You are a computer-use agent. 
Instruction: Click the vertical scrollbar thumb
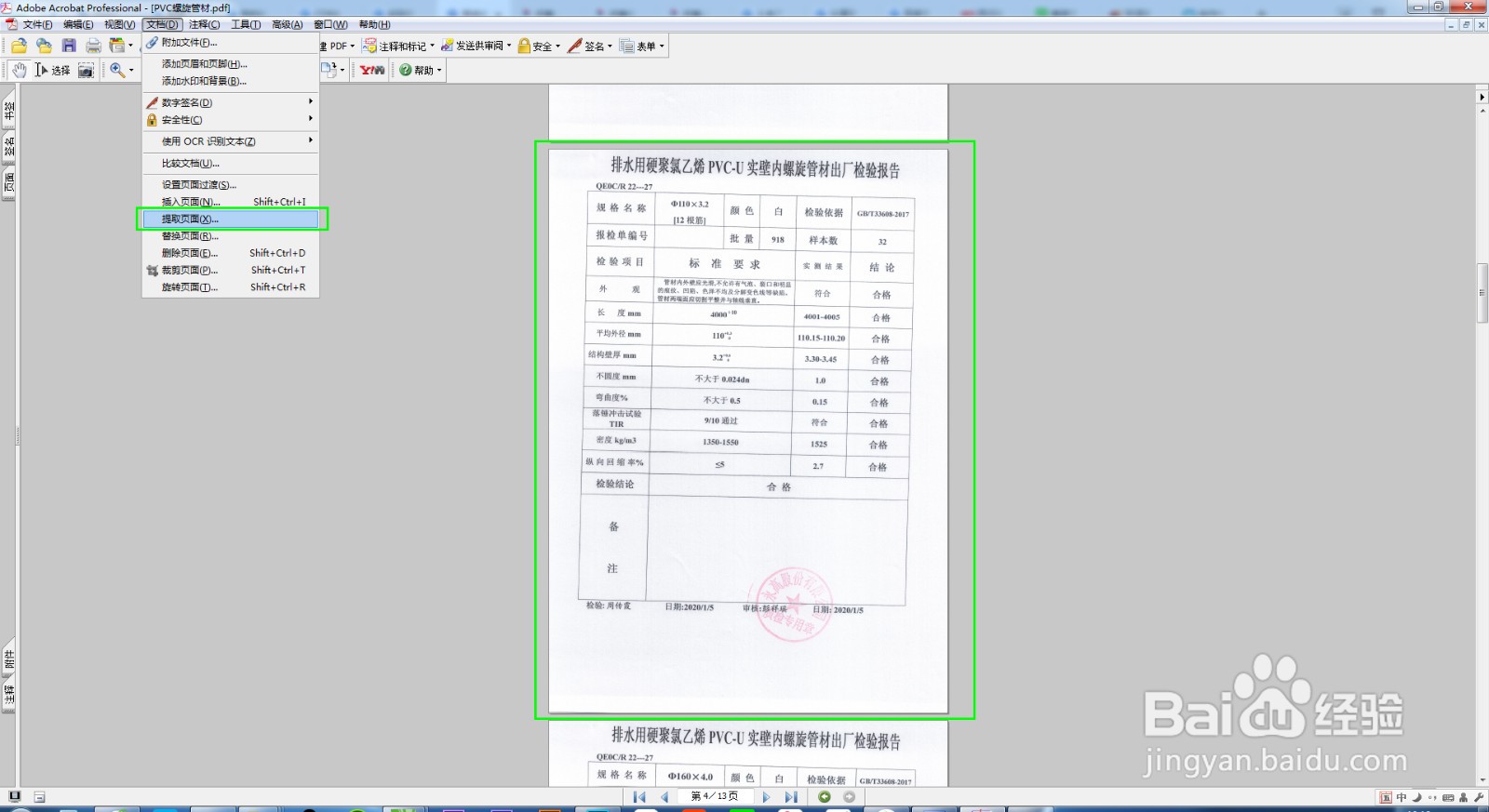click(x=1482, y=293)
